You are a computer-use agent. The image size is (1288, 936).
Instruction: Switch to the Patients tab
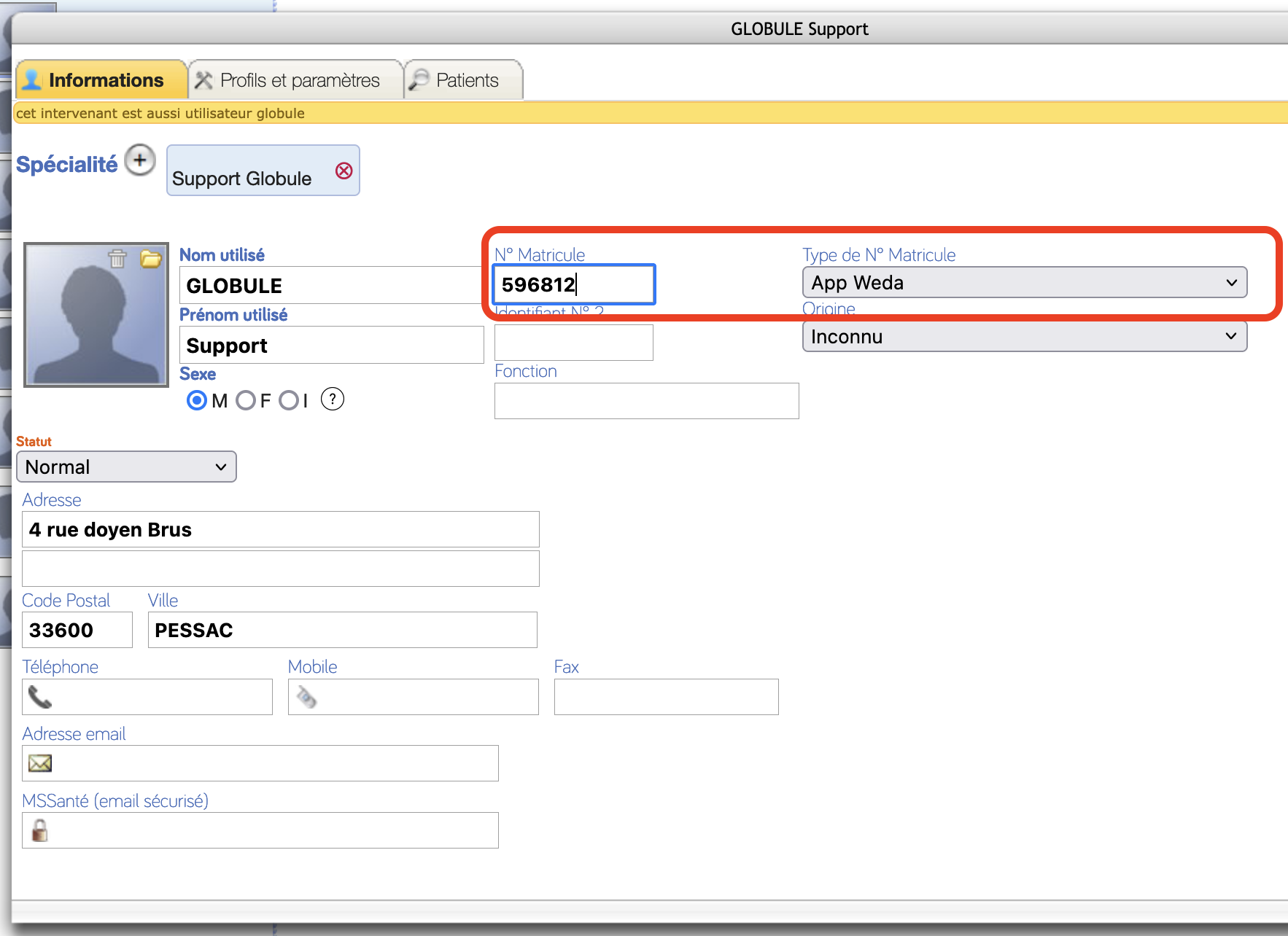click(x=463, y=79)
